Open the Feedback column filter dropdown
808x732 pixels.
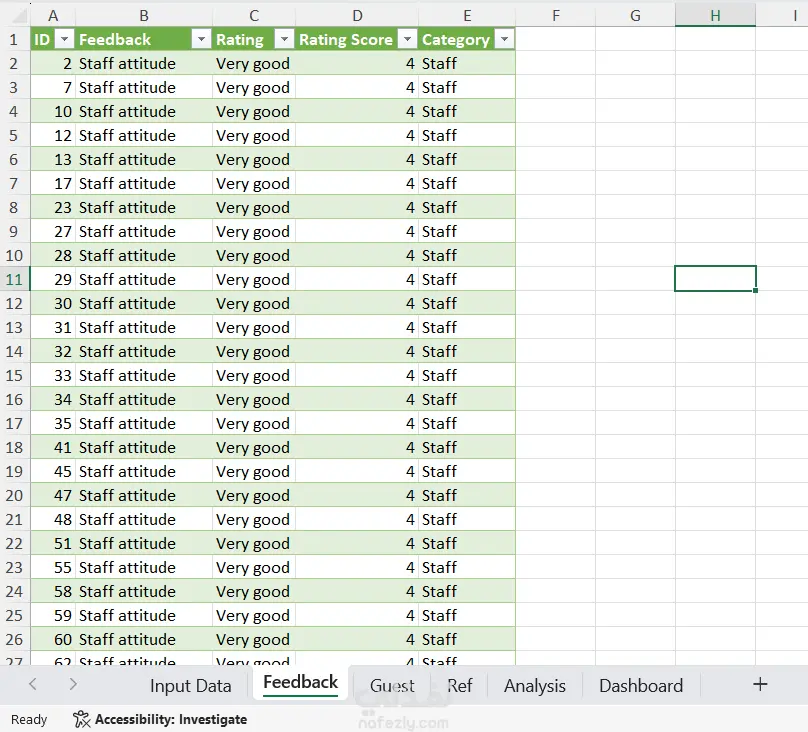[201, 39]
